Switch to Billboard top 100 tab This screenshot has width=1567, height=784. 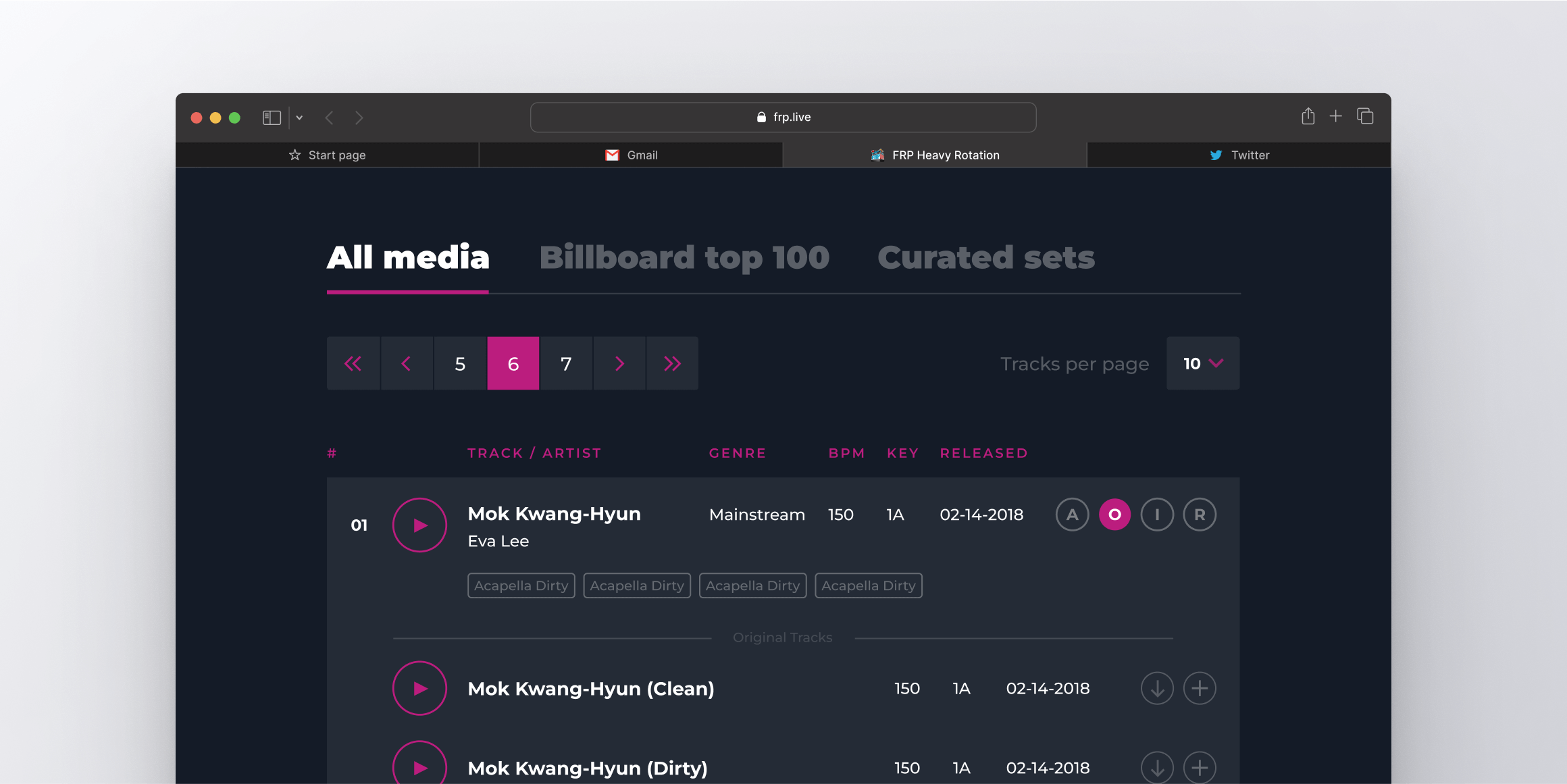(684, 258)
